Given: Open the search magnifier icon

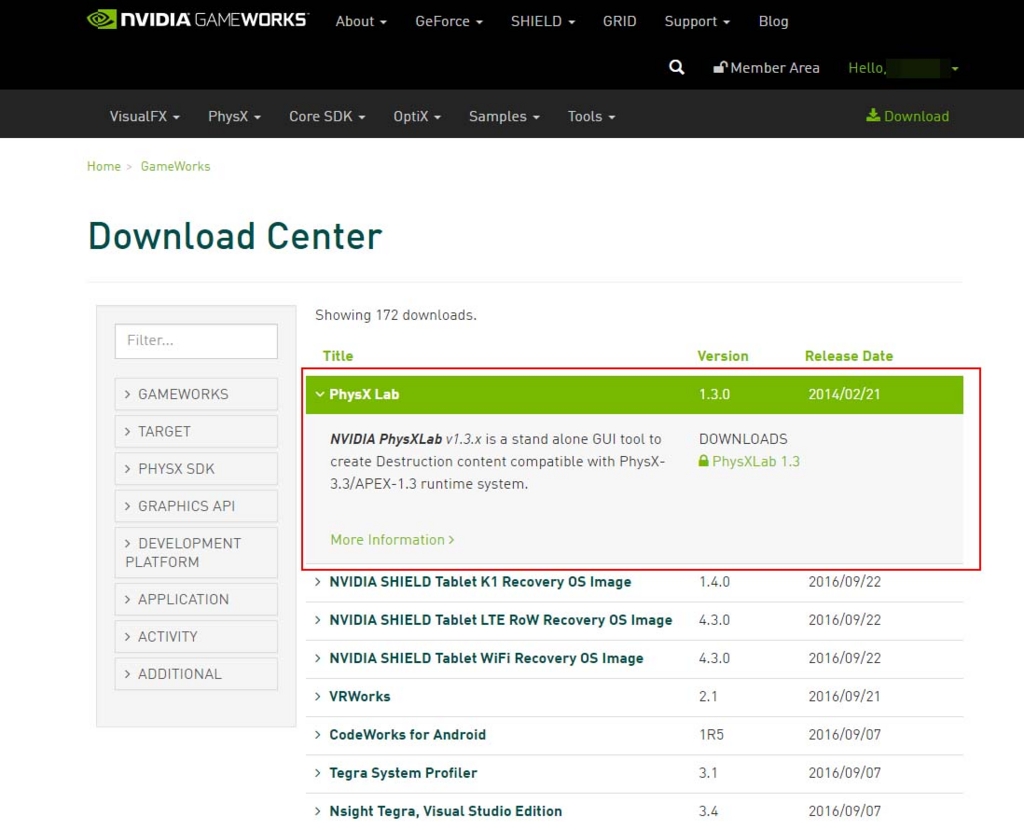Looking at the screenshot, I should [677, 67].
